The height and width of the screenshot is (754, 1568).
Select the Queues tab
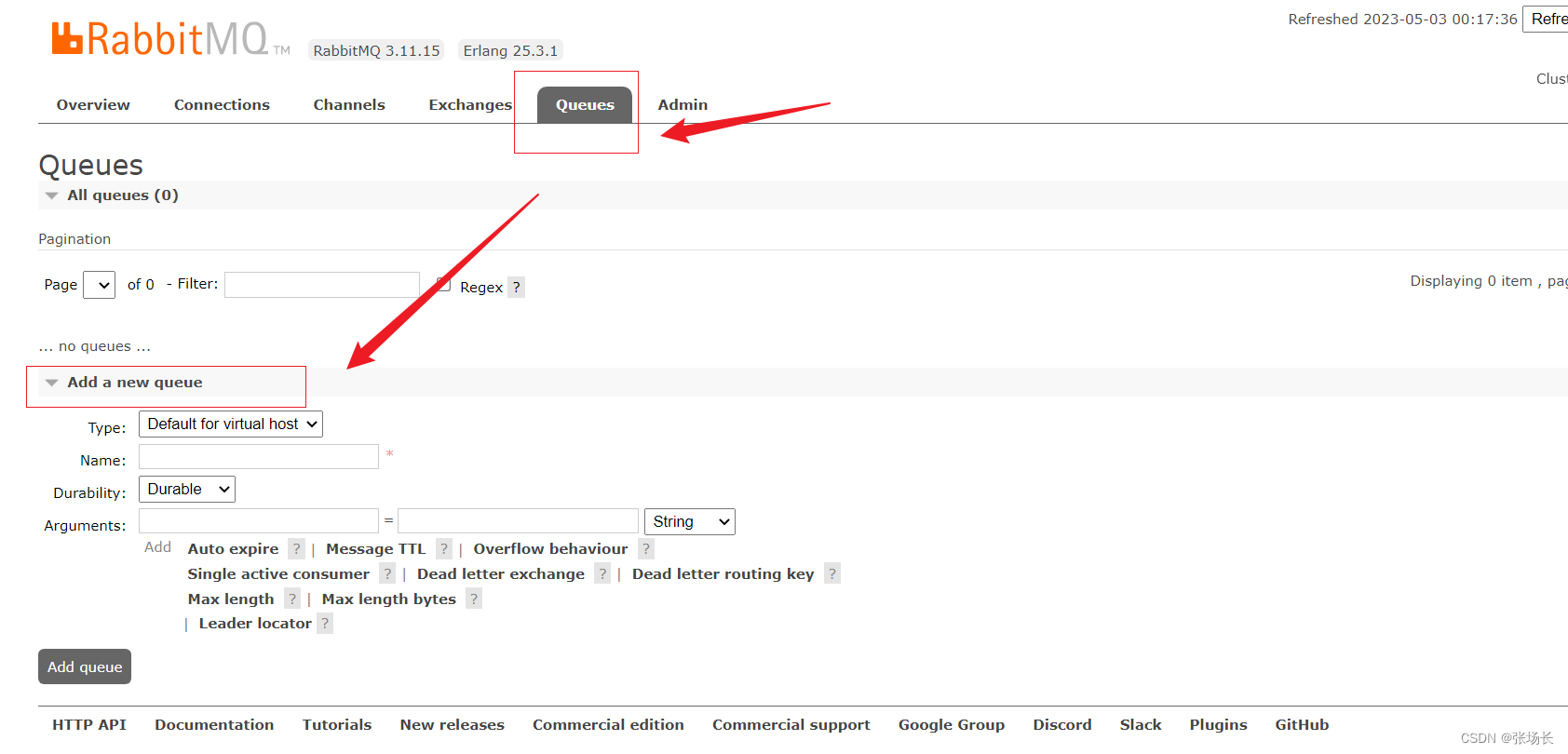[x=585, y=105]
